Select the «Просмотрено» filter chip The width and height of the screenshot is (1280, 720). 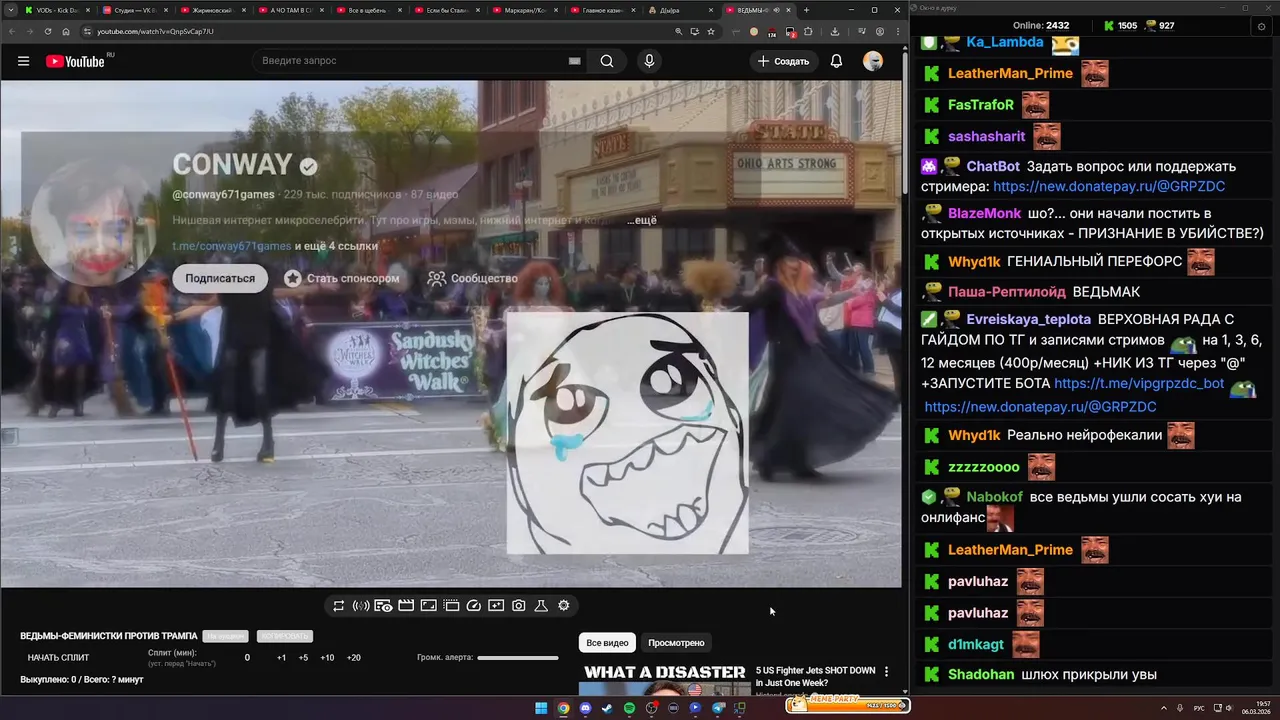(676, 643)
